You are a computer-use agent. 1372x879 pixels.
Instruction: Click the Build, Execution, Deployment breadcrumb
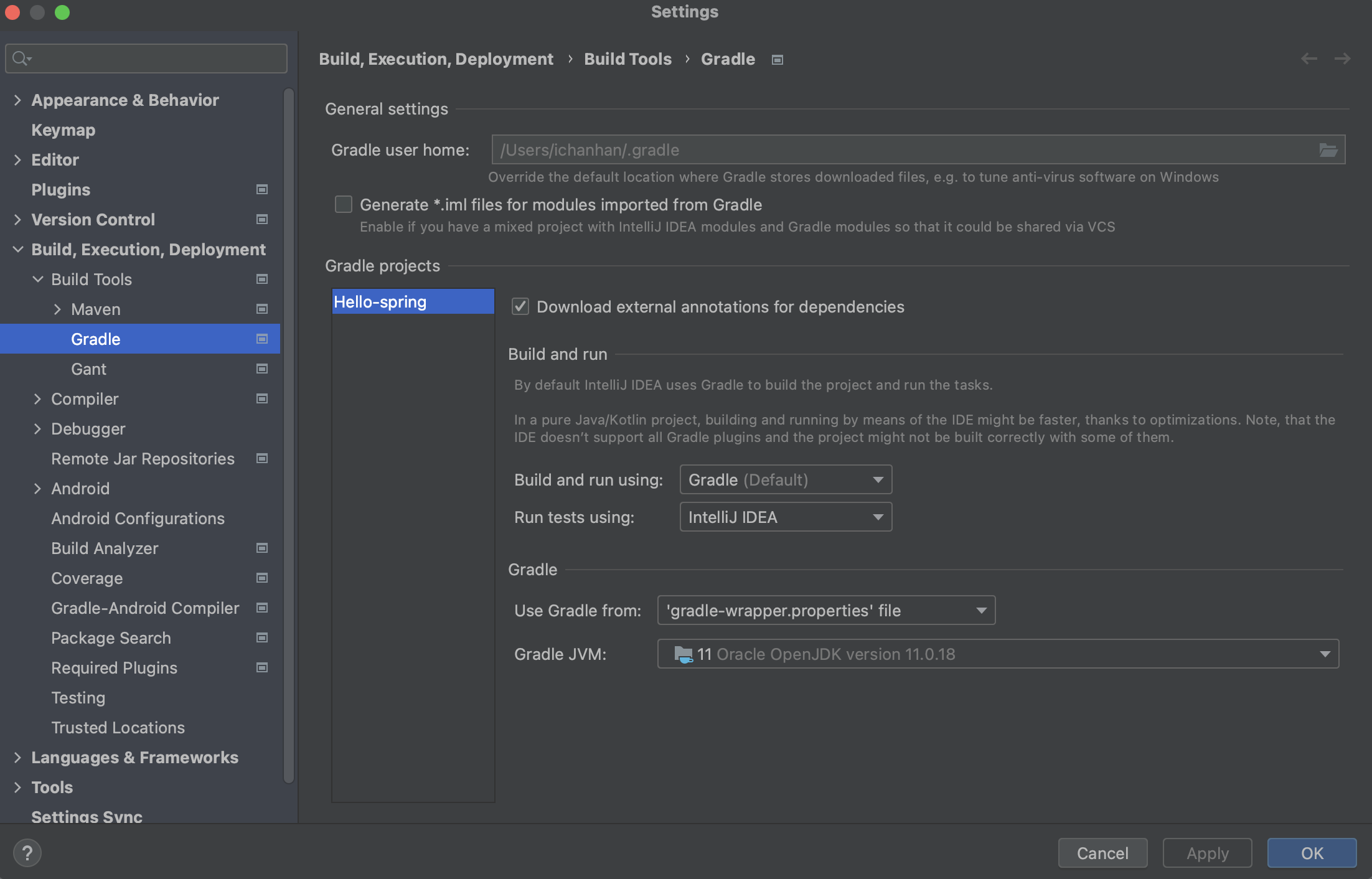pyautogui.click(x=435, y=58)
